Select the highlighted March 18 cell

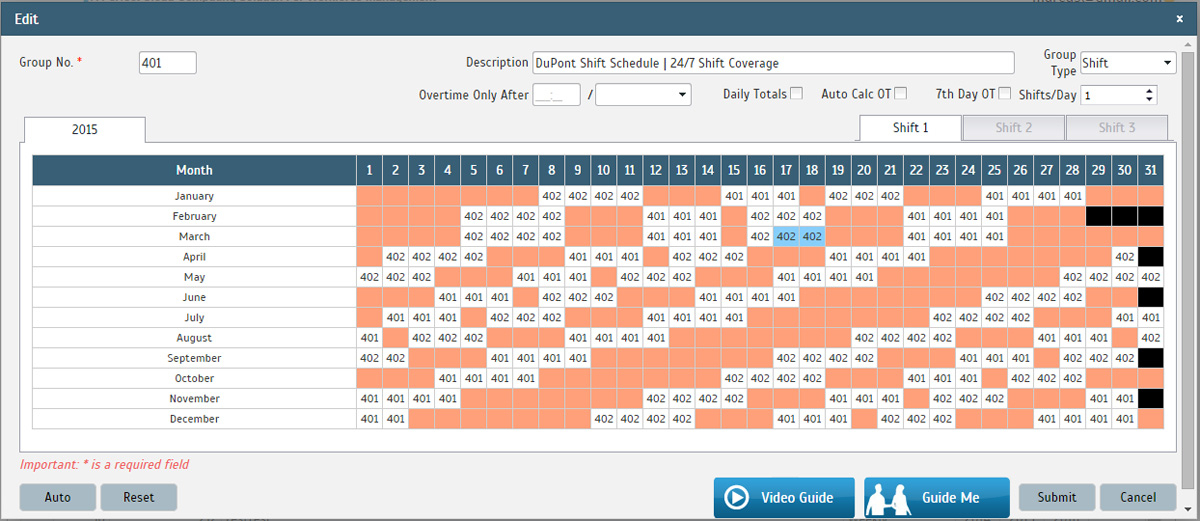812,237
